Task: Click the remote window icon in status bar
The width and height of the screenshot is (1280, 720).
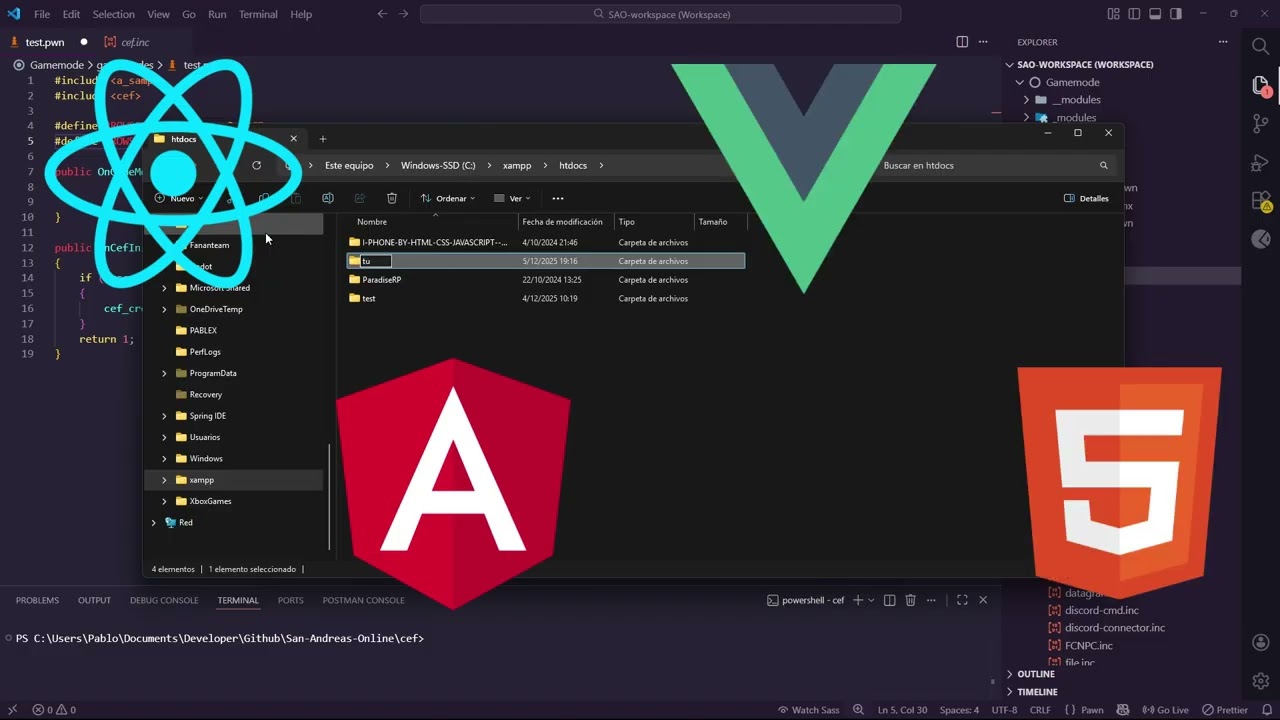Action: 13,710
